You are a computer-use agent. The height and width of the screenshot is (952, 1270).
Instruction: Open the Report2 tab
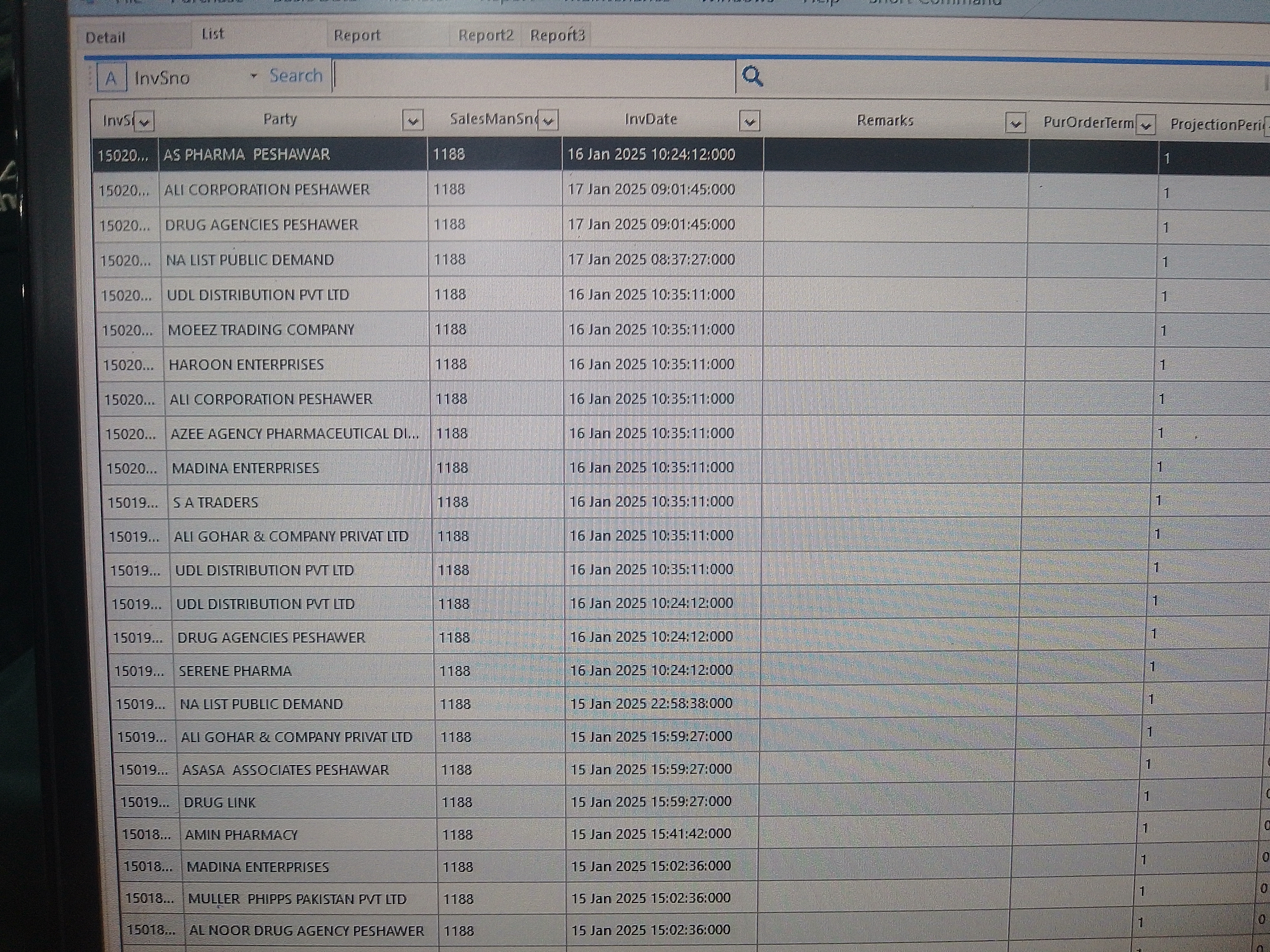[485, 36]
